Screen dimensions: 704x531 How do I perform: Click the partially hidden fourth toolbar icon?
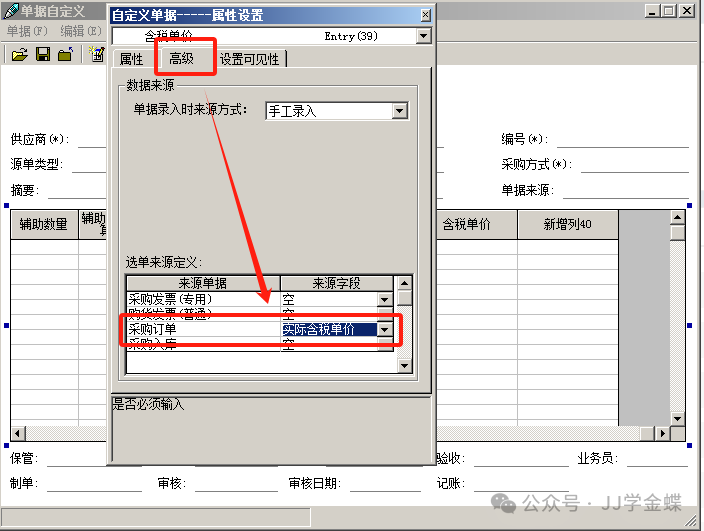(98, 55)
